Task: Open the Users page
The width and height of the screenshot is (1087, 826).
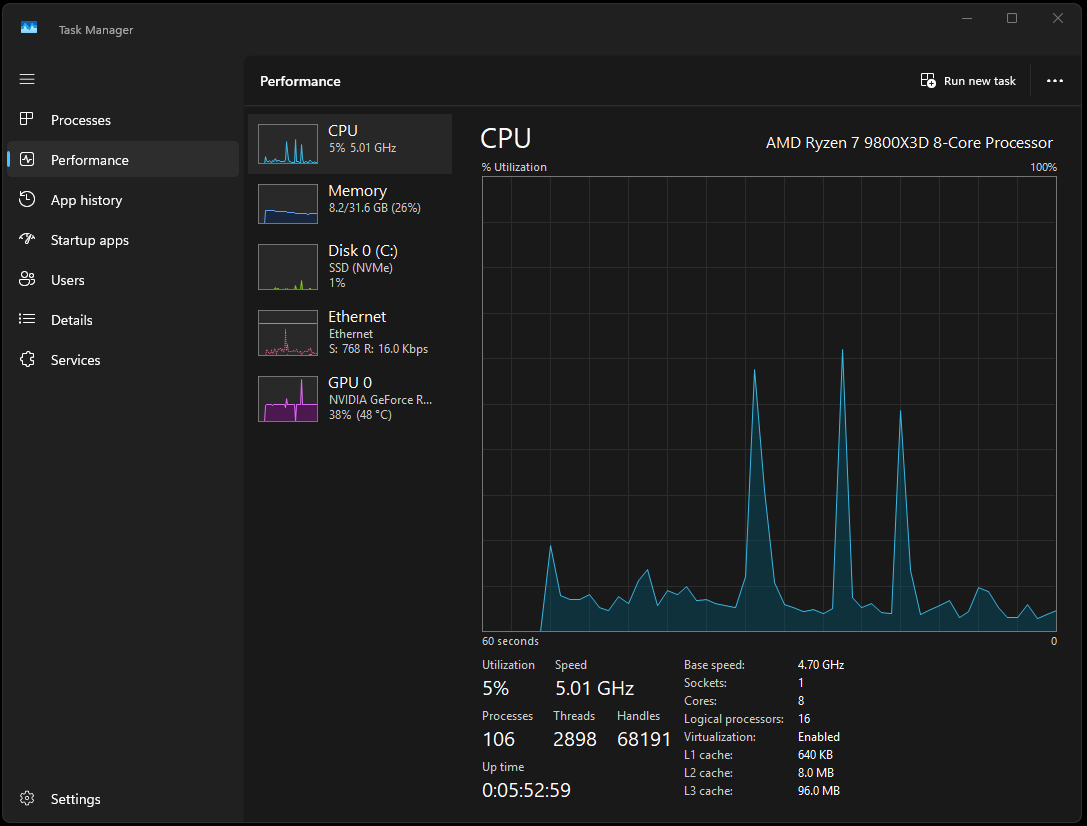Action: (x=123, y=280)
